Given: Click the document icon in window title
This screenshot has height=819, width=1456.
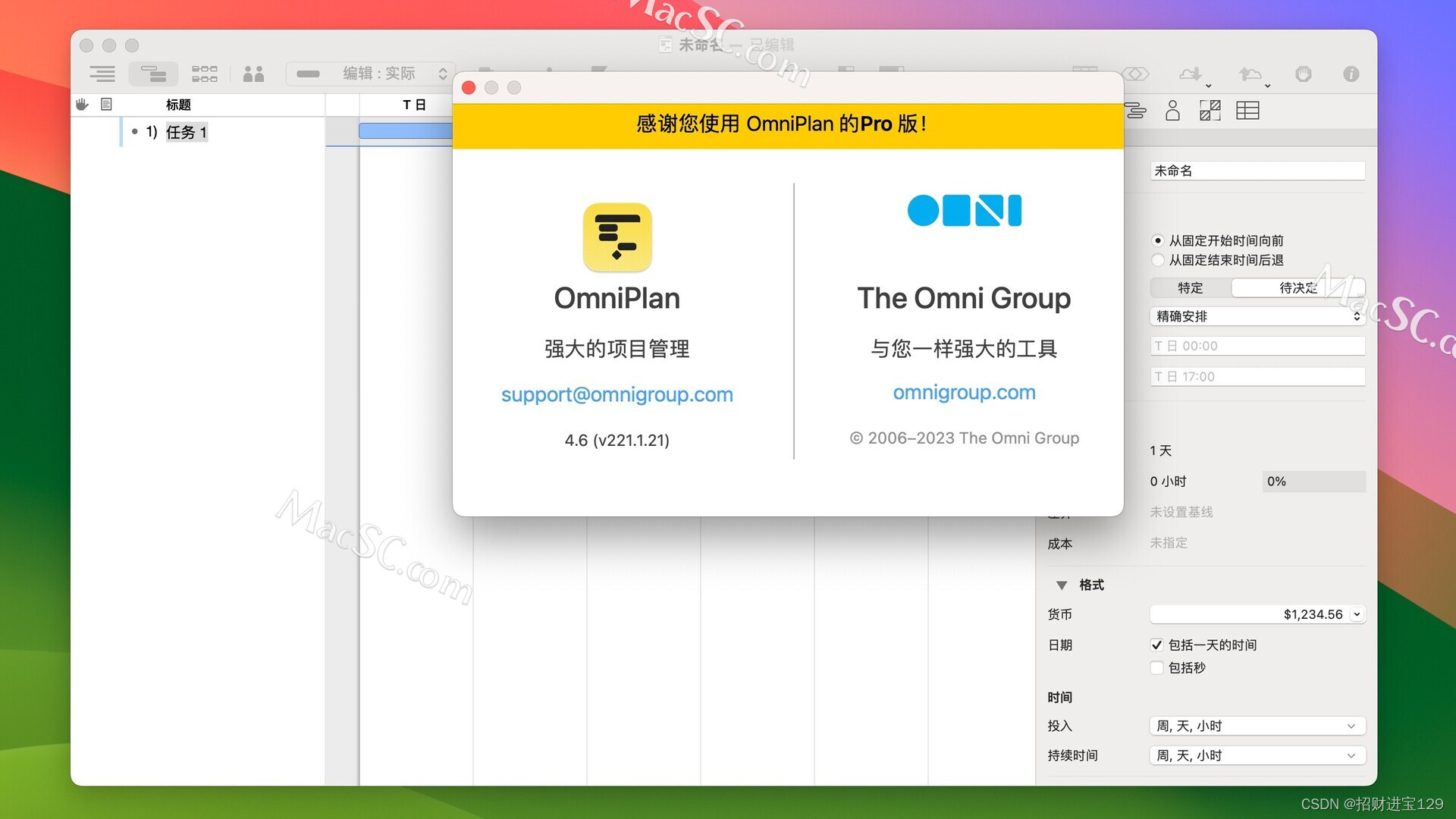Looking at the screenshot, I should click(664, 45).
